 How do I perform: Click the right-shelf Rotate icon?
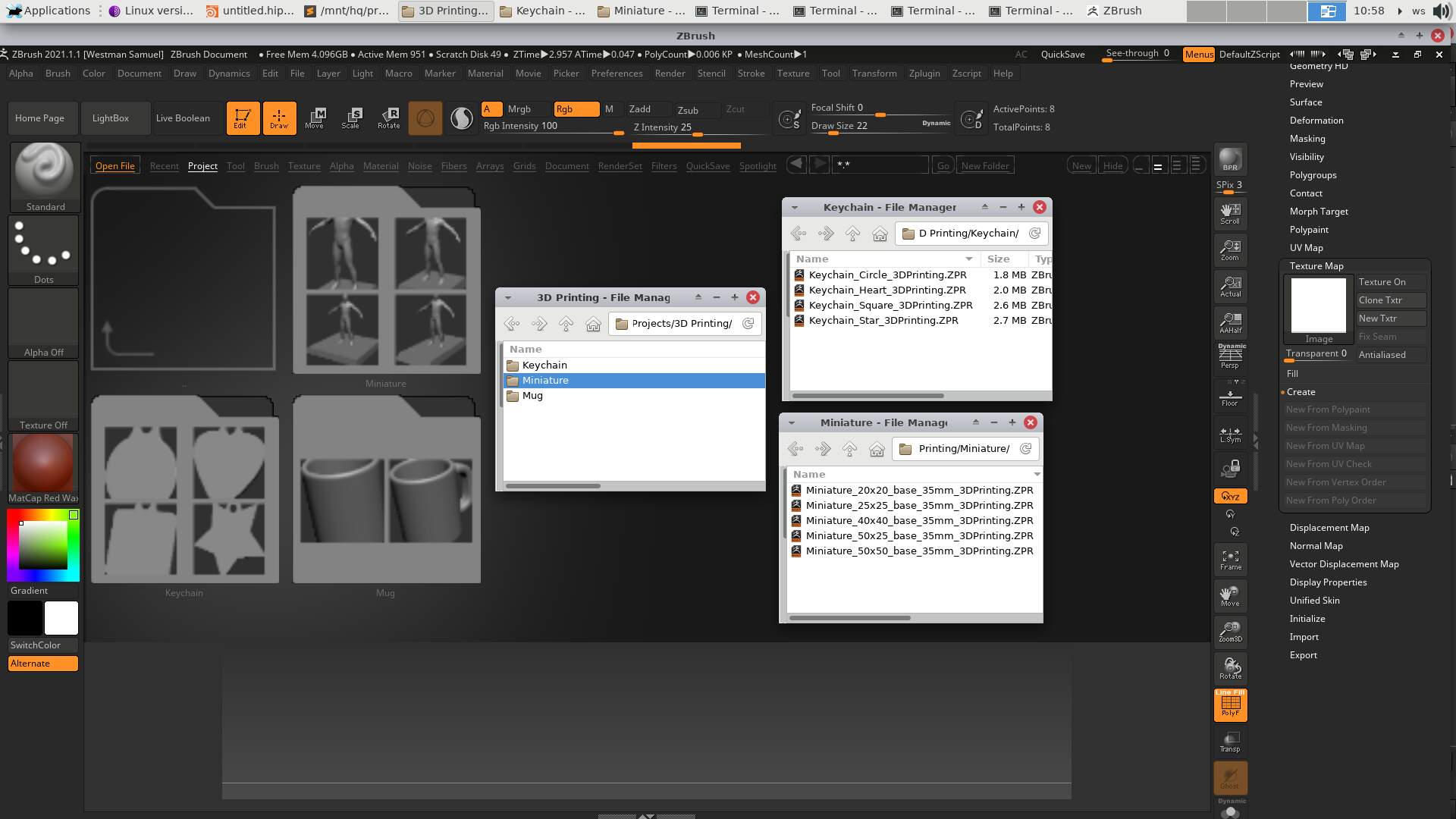point(1230,668)
